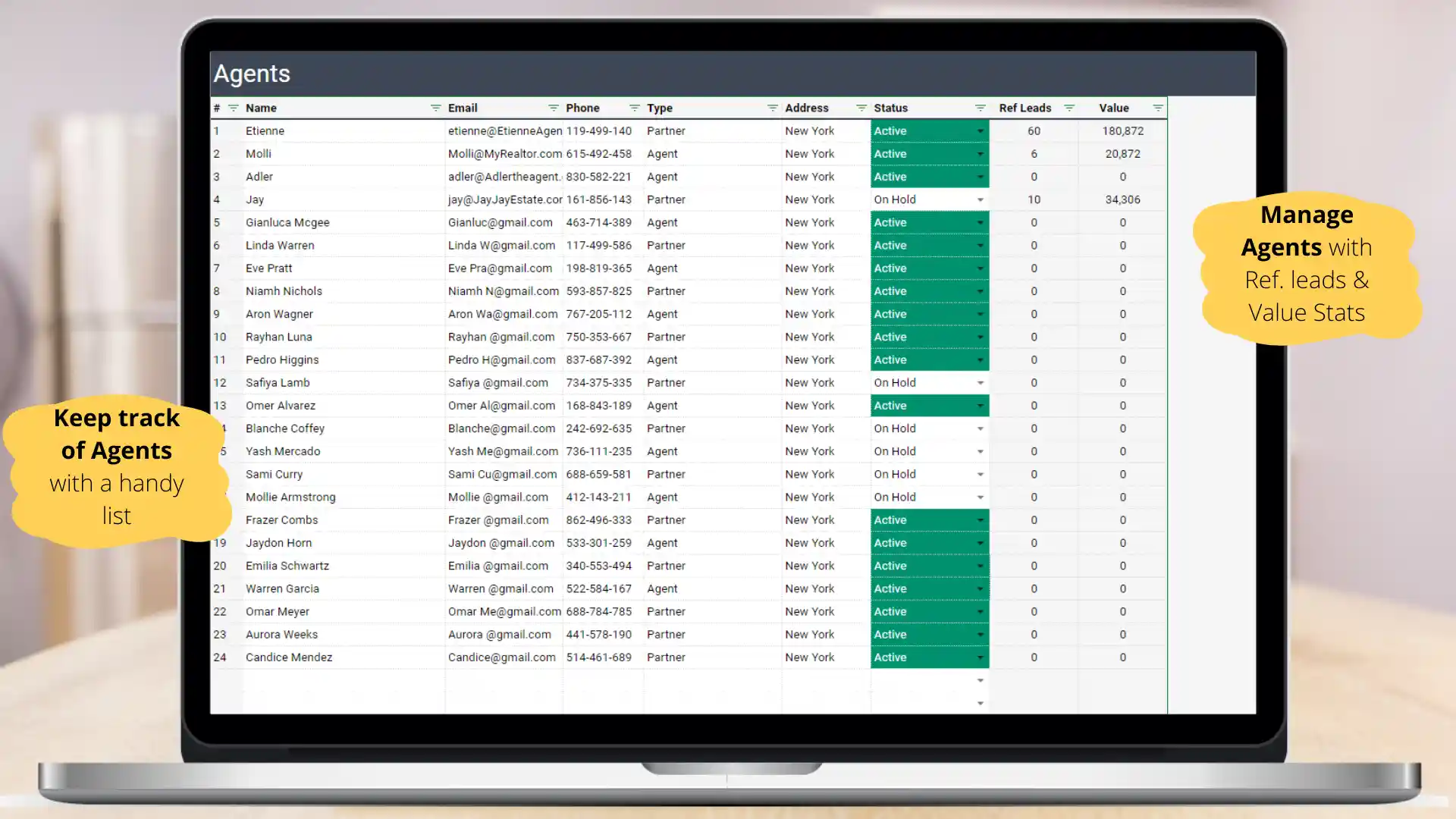This screenshot has height=819, width=1456.
Task: Expand status dropdown for Frazer Combs
Action: pos(980,520)
